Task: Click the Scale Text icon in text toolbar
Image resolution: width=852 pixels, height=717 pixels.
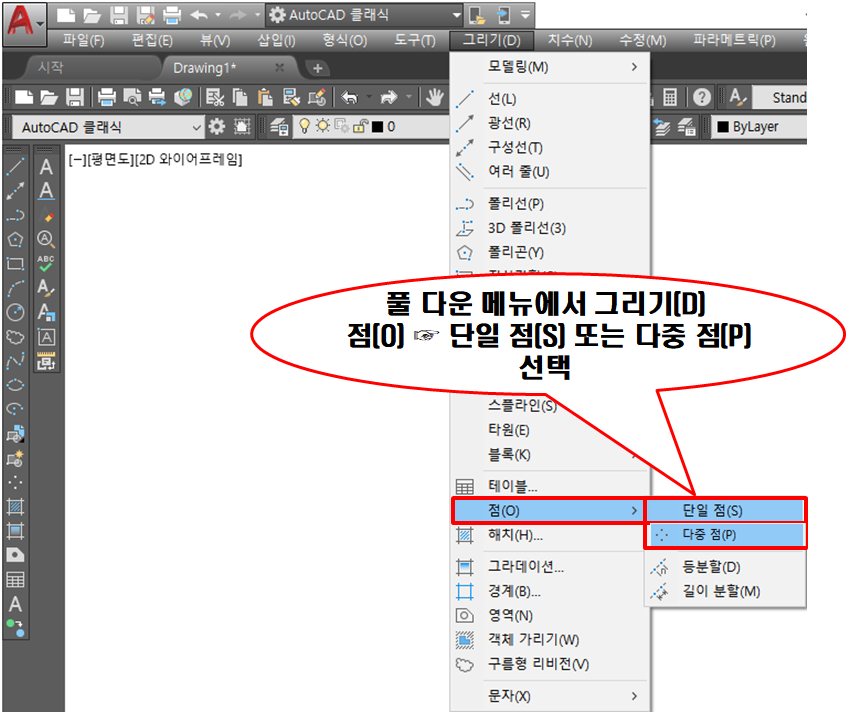Action: coord(46,312)
